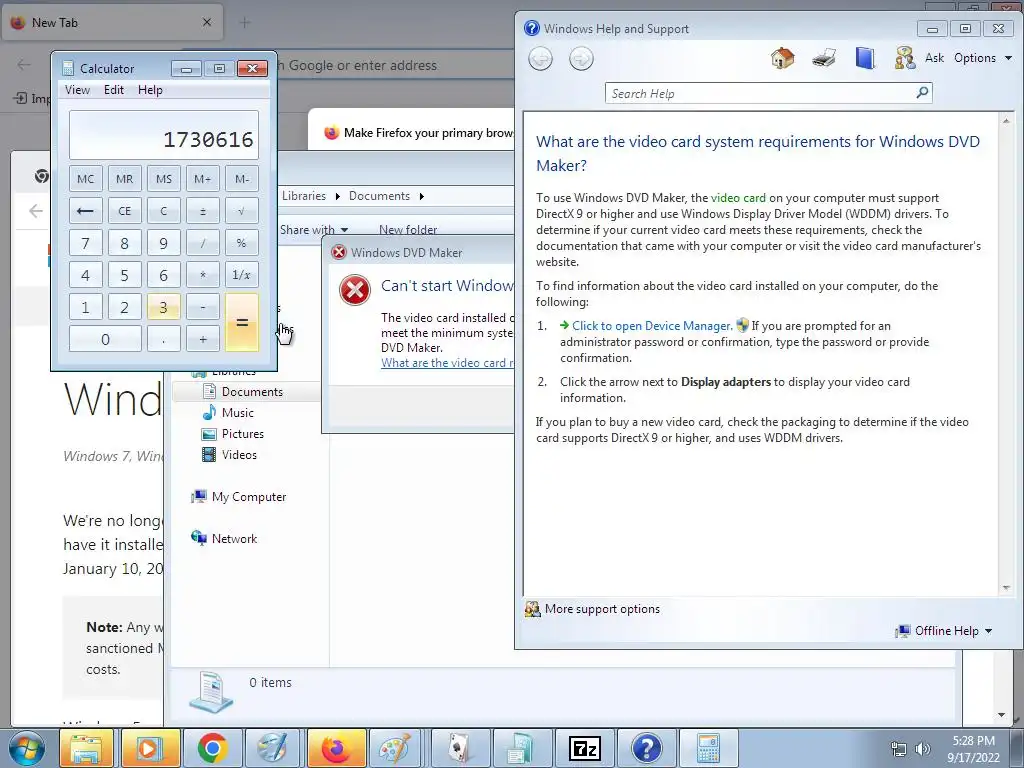The image size is (1024, 768).
Task: Open the Share with dropdown
Action: point(314,230)
